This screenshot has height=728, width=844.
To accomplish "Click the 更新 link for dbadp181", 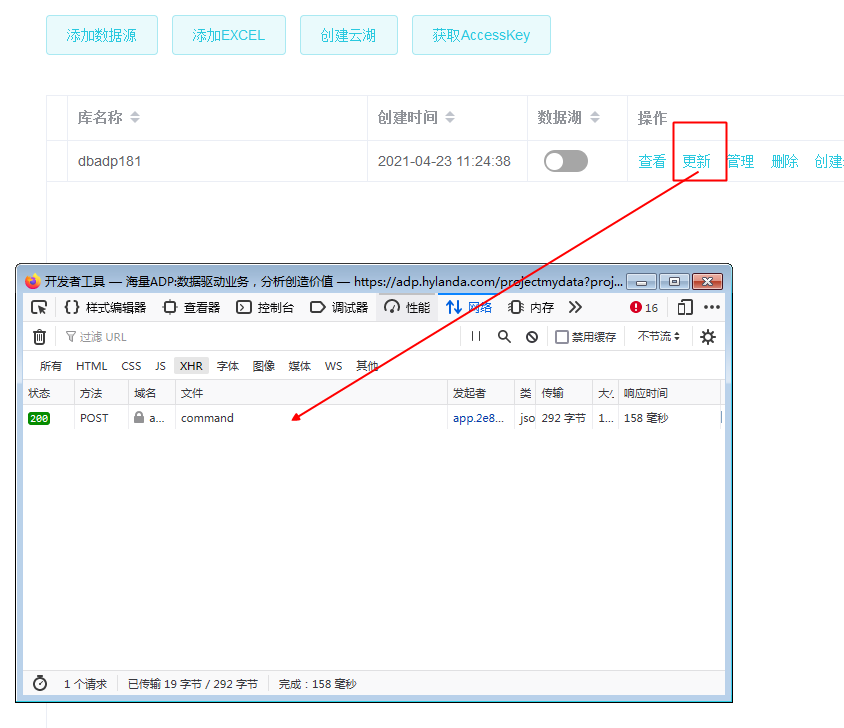I will (696, 161).
